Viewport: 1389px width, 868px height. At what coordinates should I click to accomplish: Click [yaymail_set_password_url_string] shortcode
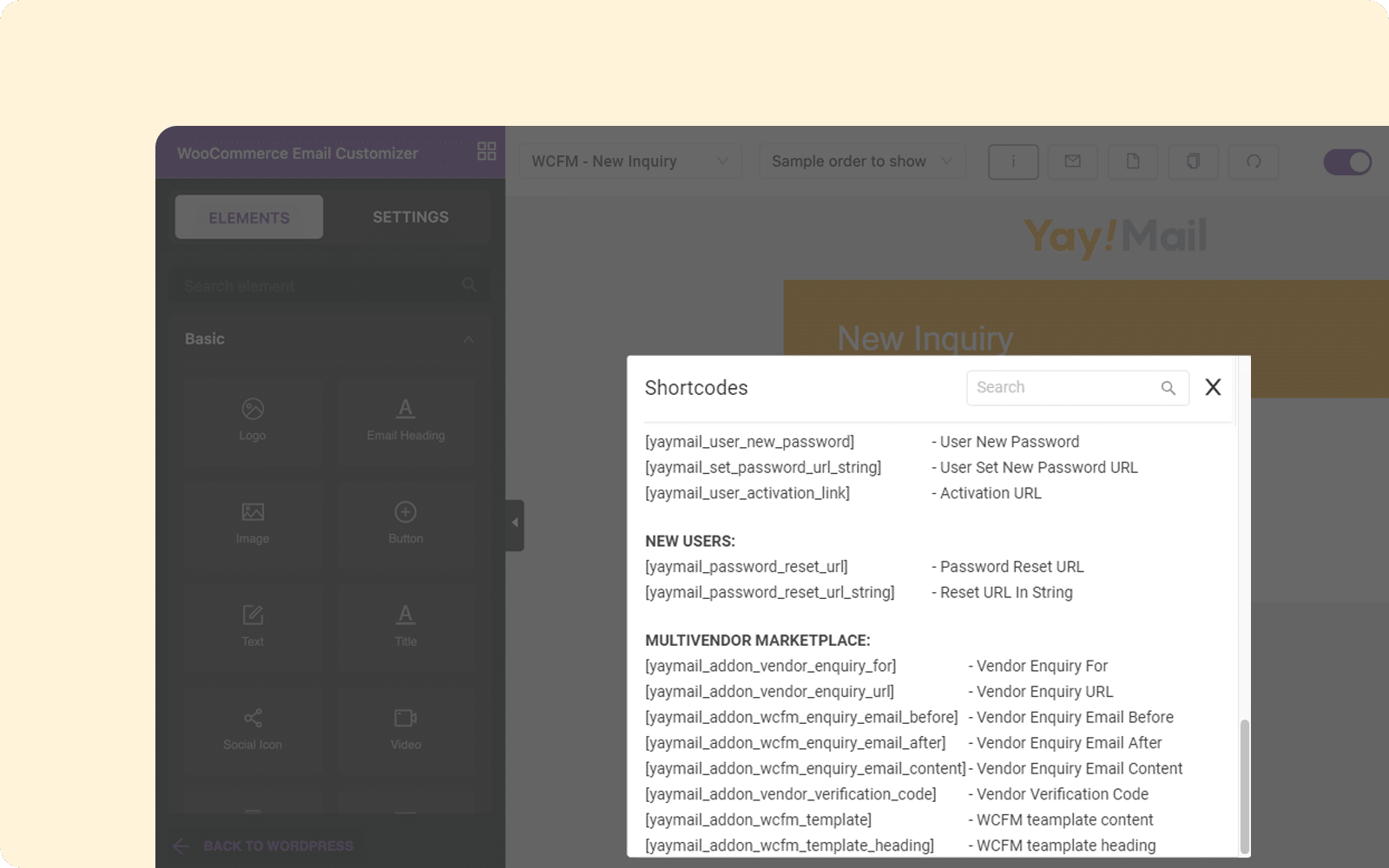coord(763,468)
